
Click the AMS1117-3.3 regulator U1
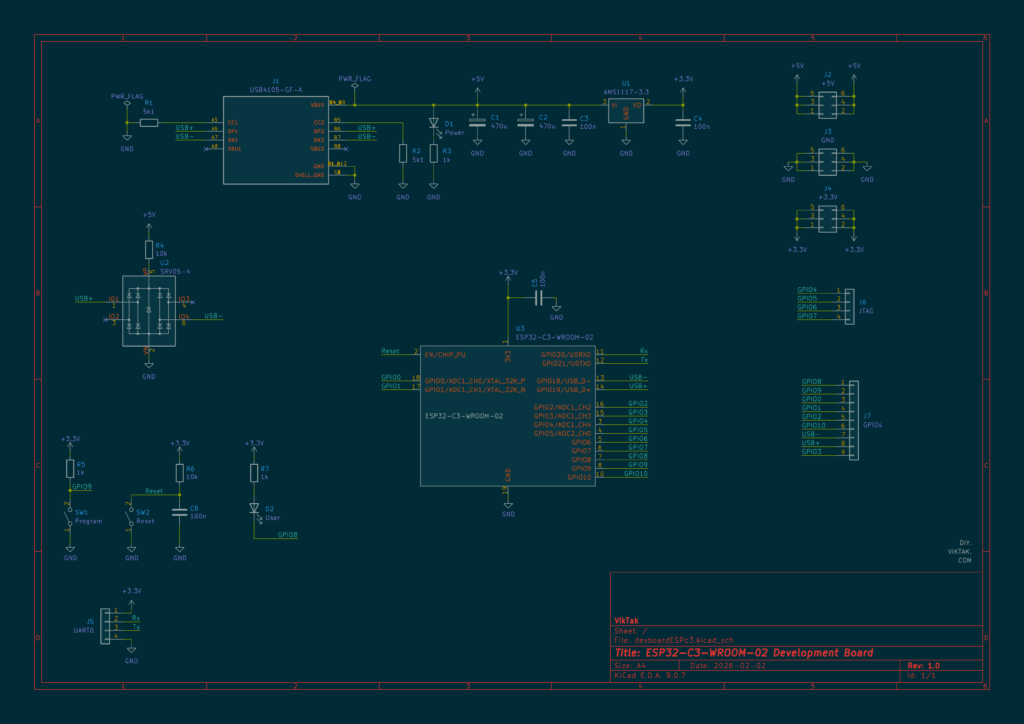click(625, 108)
